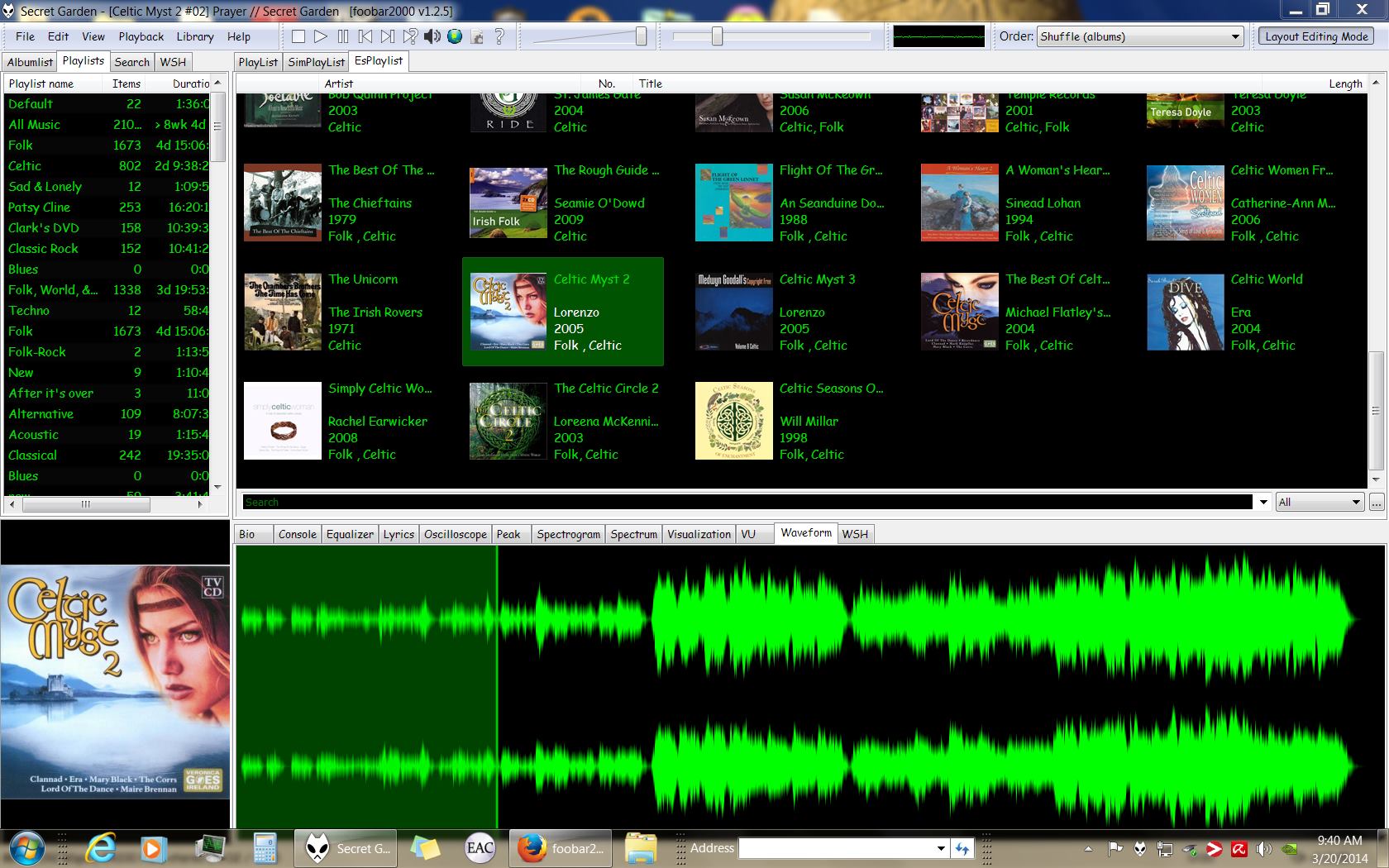This screenshot has height=868, width=1389.
Task: Click the '...' button beside search filter
Action: pos(1376,502)
